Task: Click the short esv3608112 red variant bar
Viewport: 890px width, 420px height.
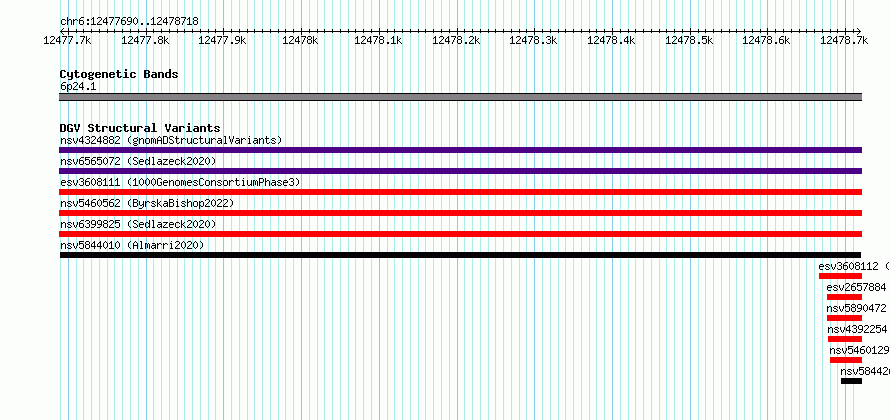Action: [x=840, y=276]
